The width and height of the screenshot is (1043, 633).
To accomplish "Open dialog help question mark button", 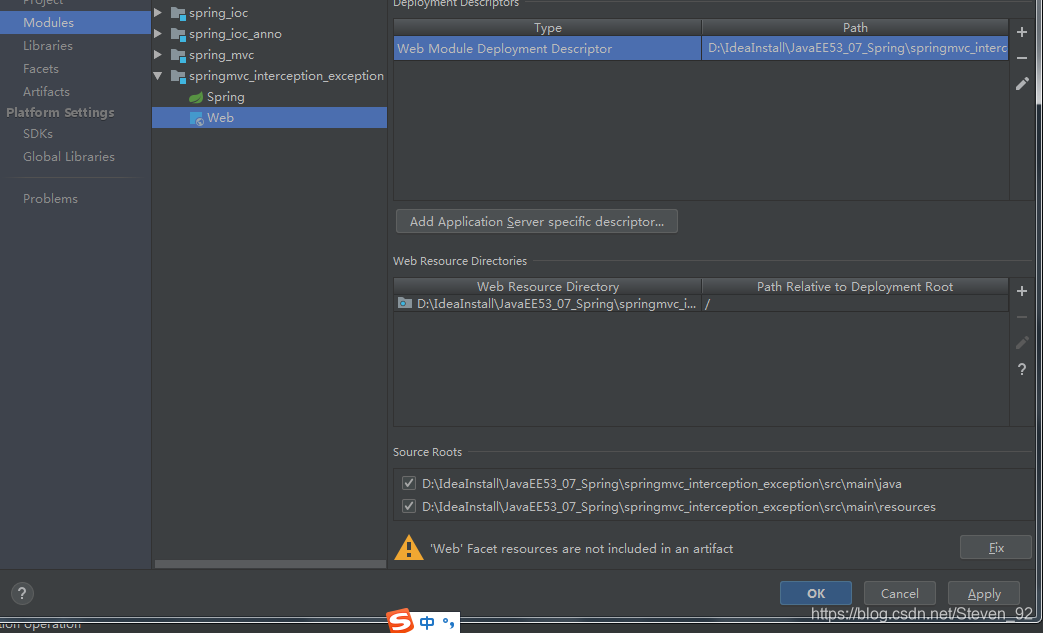I will pos(22,593).
